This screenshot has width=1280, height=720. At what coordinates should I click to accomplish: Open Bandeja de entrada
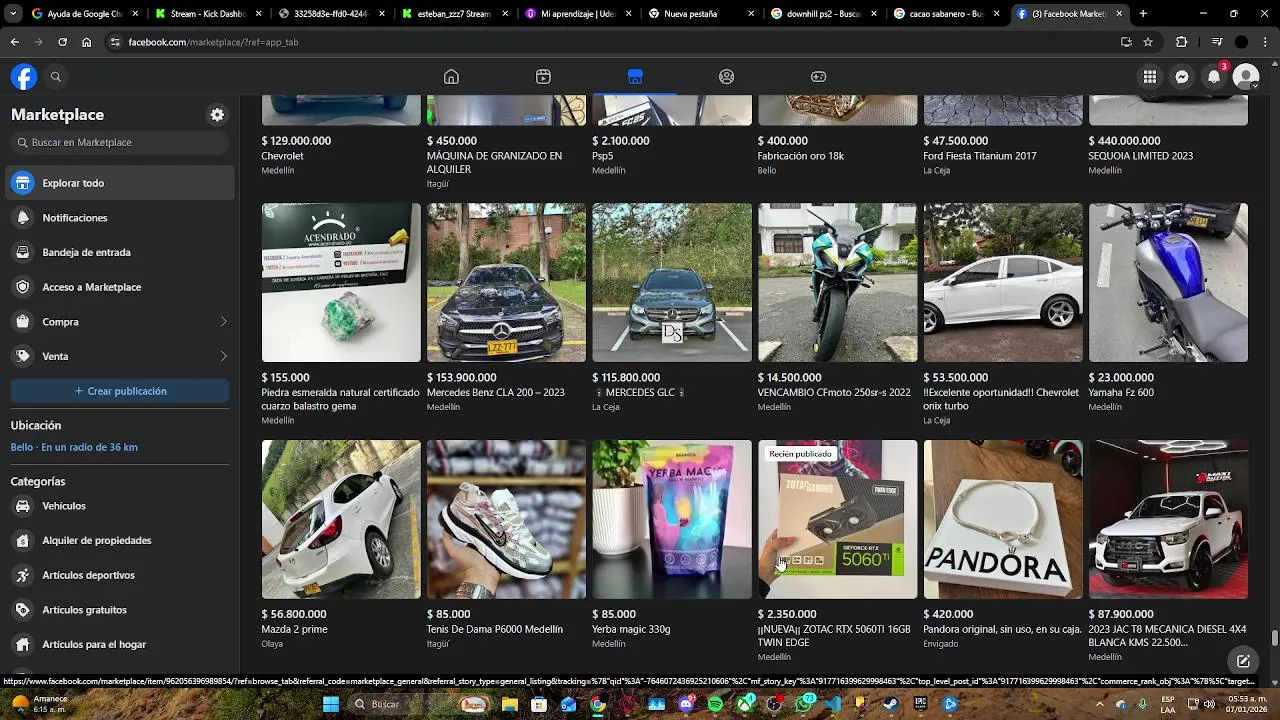pos(121,252)
